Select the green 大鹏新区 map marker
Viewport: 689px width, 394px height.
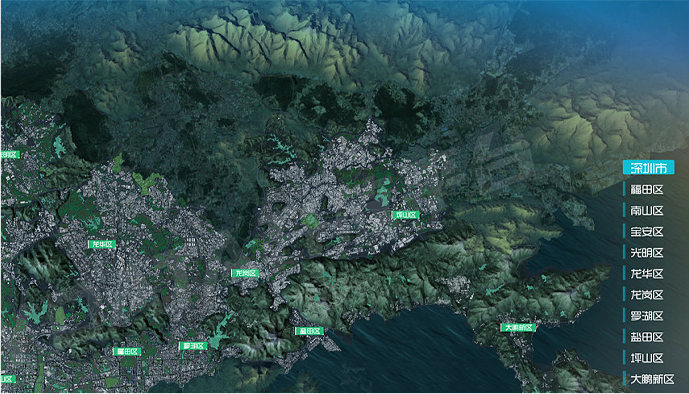(x=518, y=328)
